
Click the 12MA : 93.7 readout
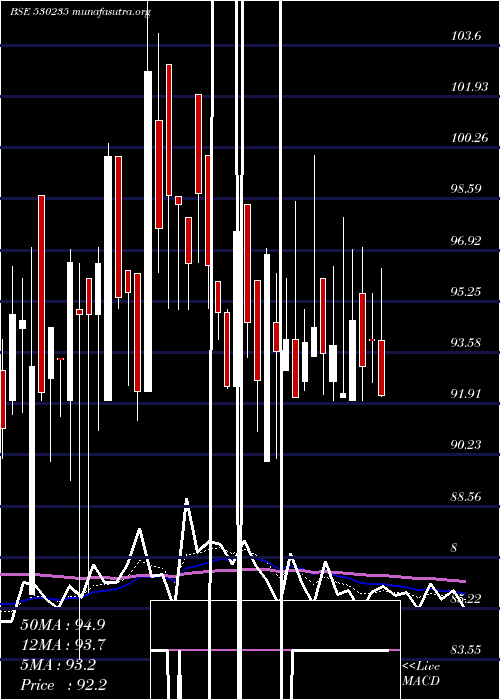click(x=63, y=645)
